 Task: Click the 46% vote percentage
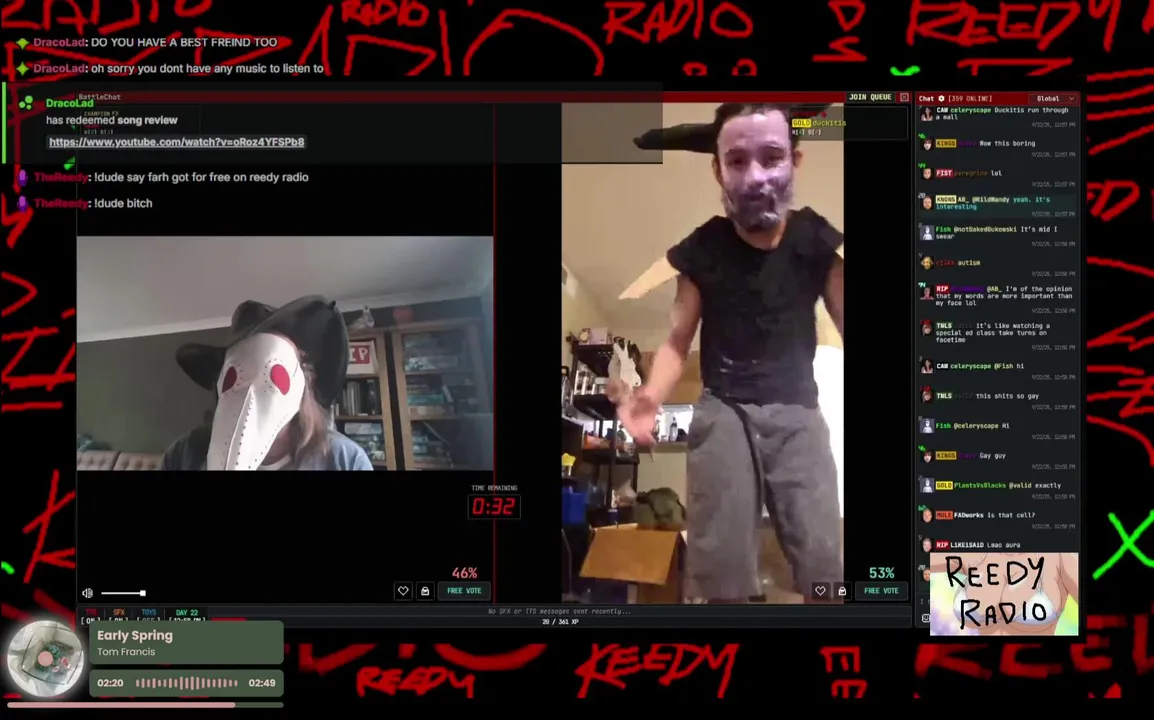[464, 573]
